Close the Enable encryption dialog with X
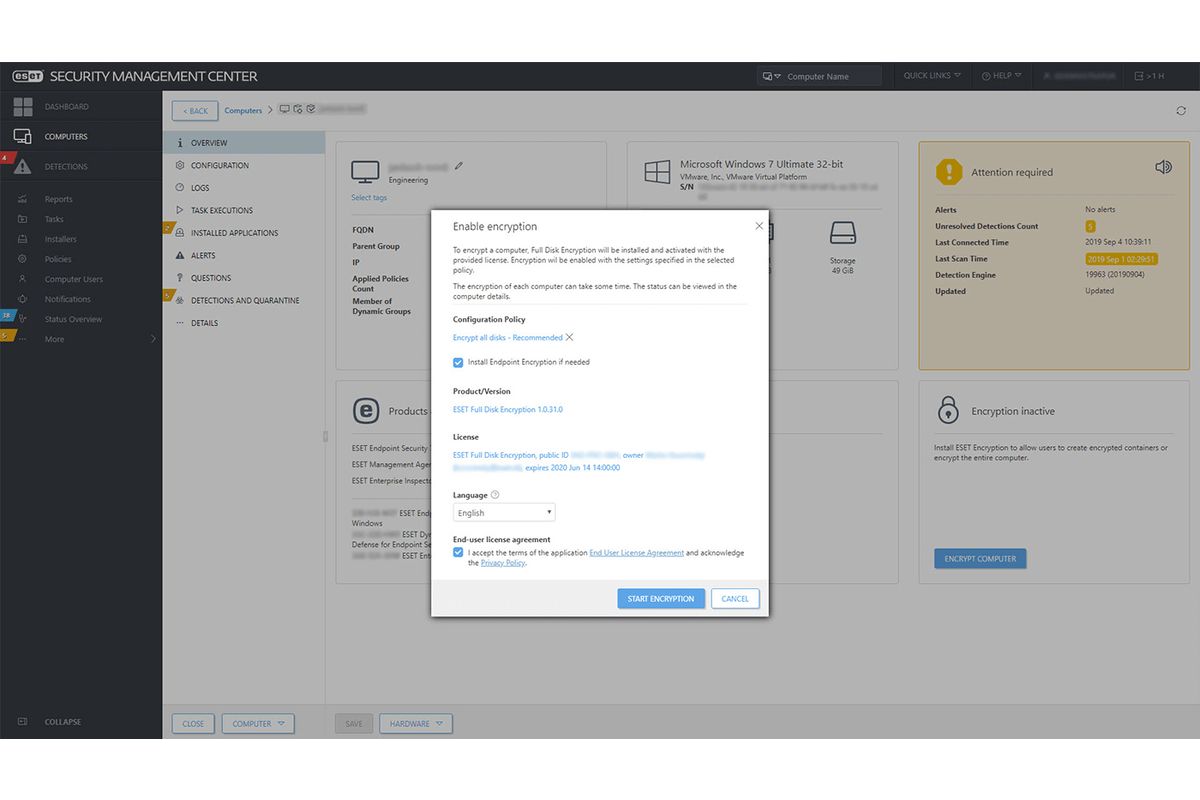 (x=759, y=226)
